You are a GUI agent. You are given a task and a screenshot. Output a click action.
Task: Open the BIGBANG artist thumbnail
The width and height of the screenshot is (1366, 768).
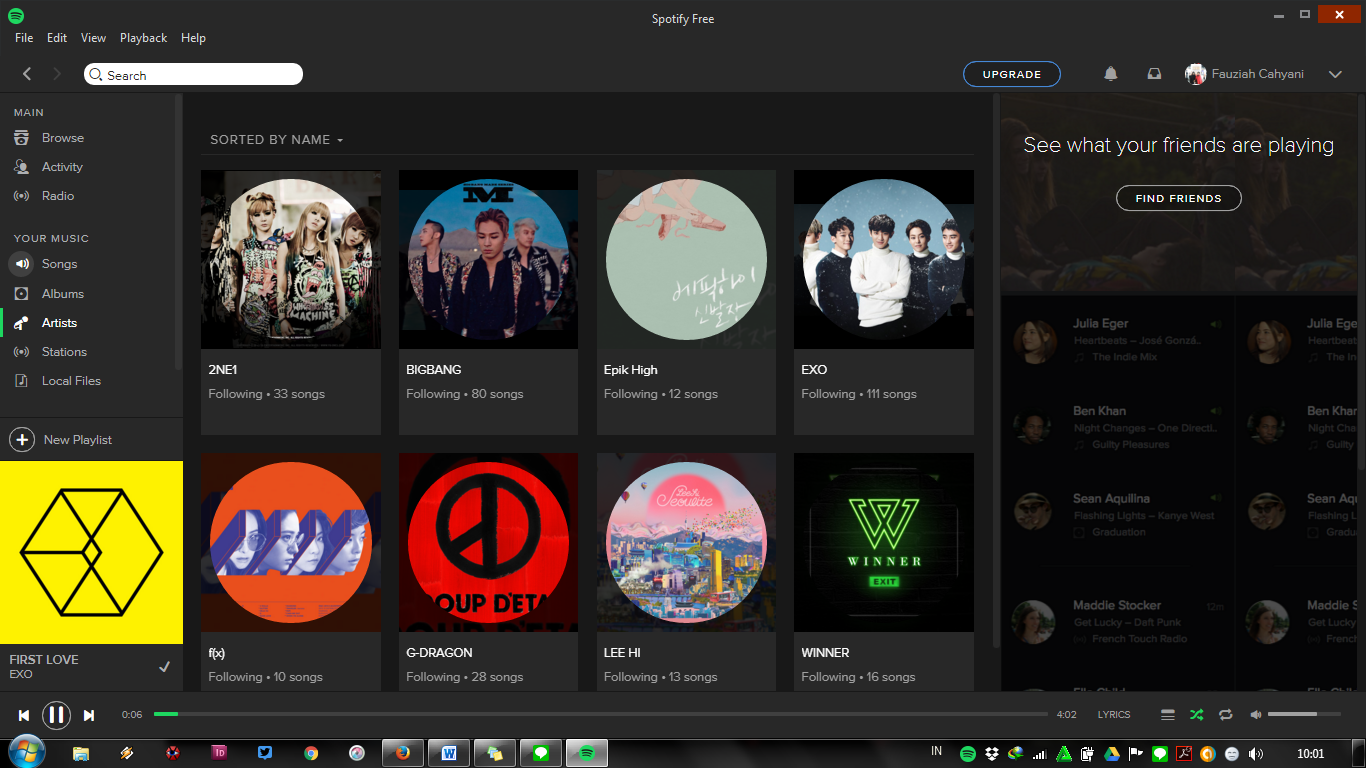[488, 259]
